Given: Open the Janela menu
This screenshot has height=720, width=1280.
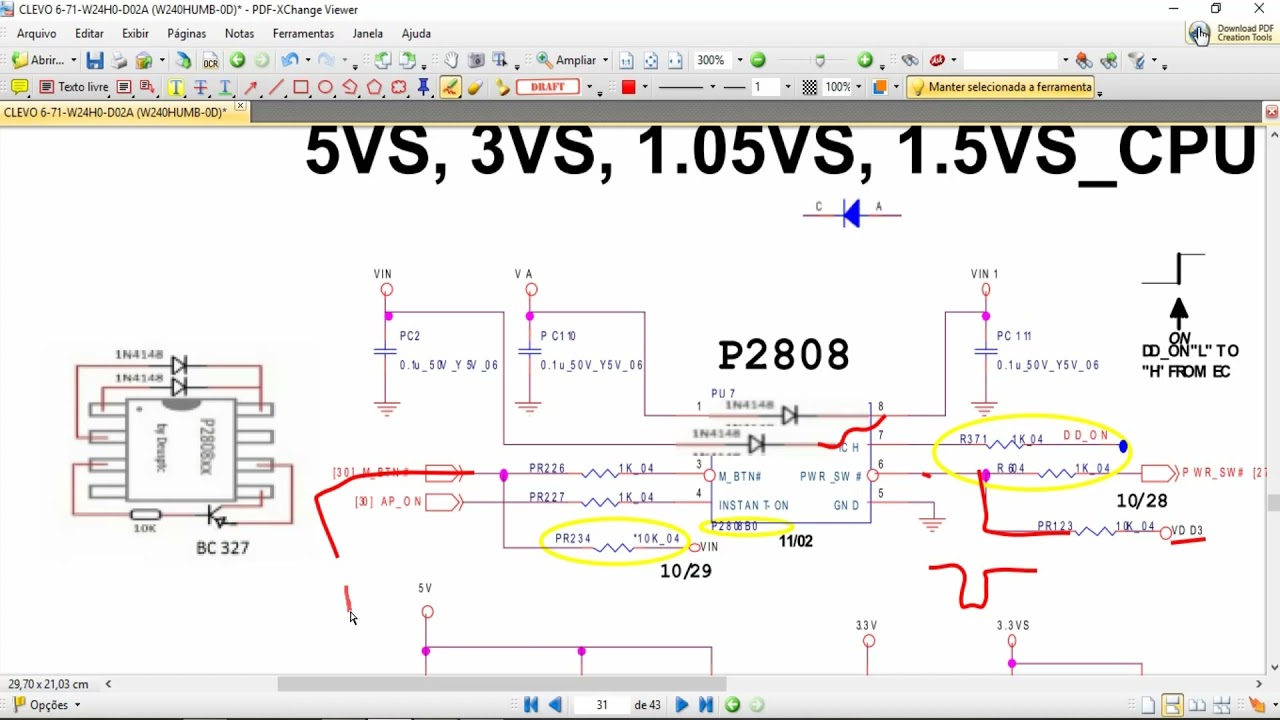Looking at the screenshot, I should point(367,33).
